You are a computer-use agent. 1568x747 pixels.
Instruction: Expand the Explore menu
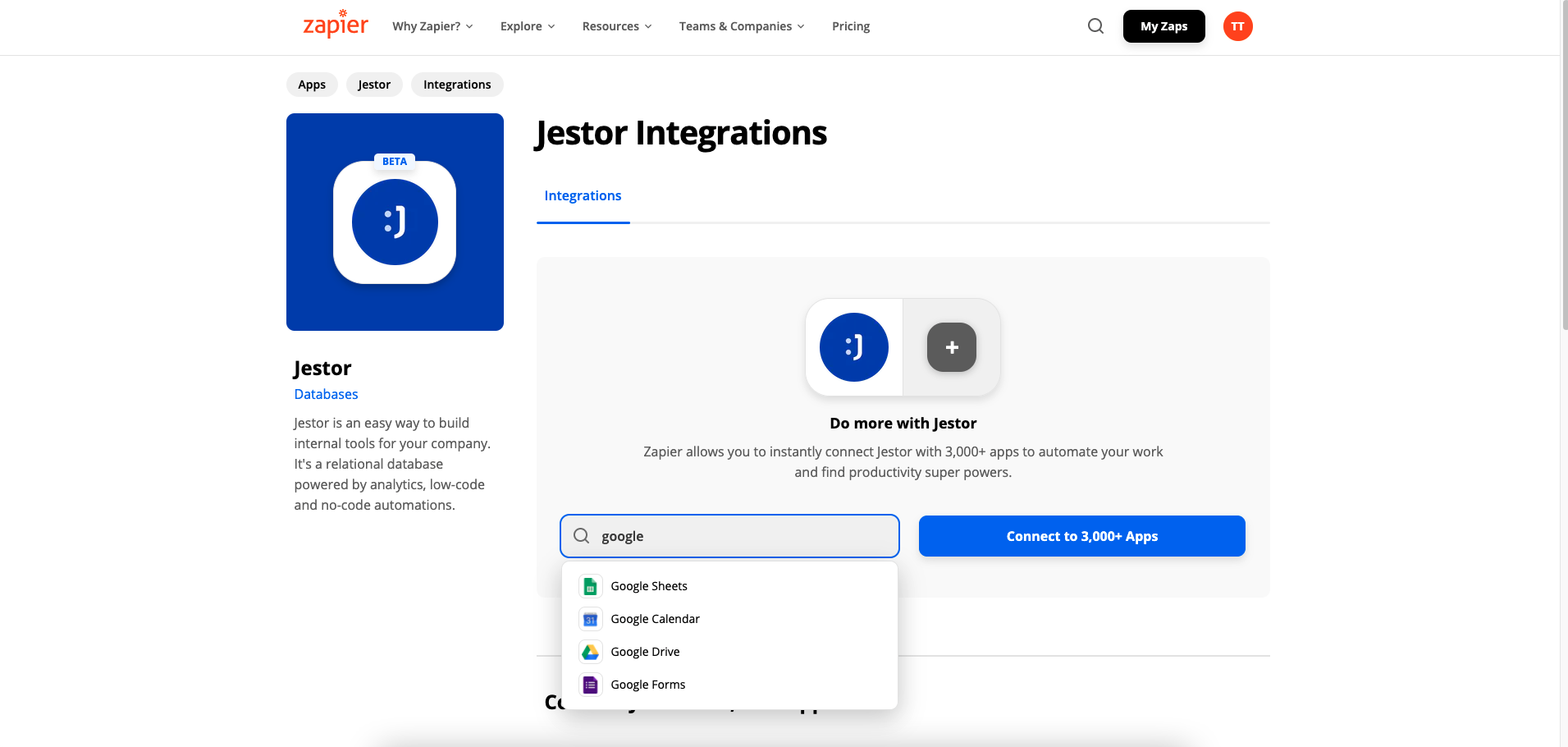pos(528,26)
